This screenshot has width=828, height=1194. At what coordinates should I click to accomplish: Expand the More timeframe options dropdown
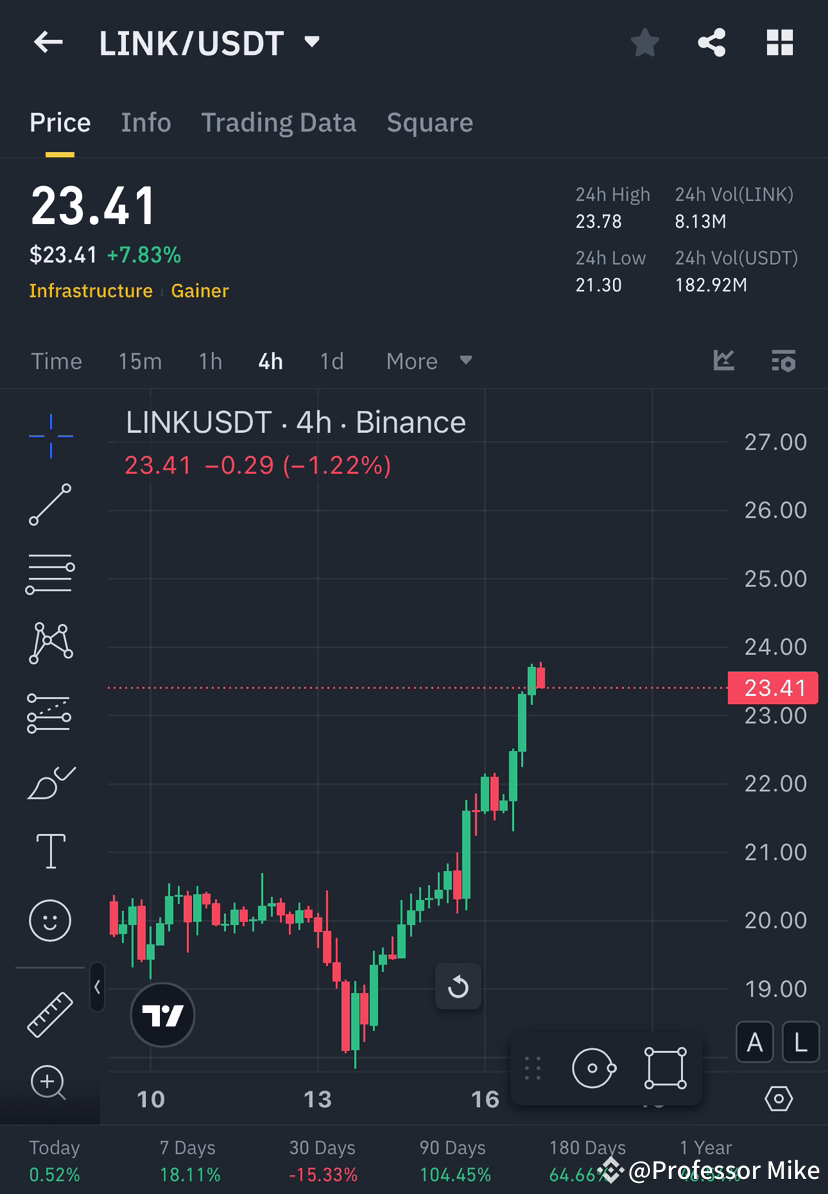pos(428,361)
